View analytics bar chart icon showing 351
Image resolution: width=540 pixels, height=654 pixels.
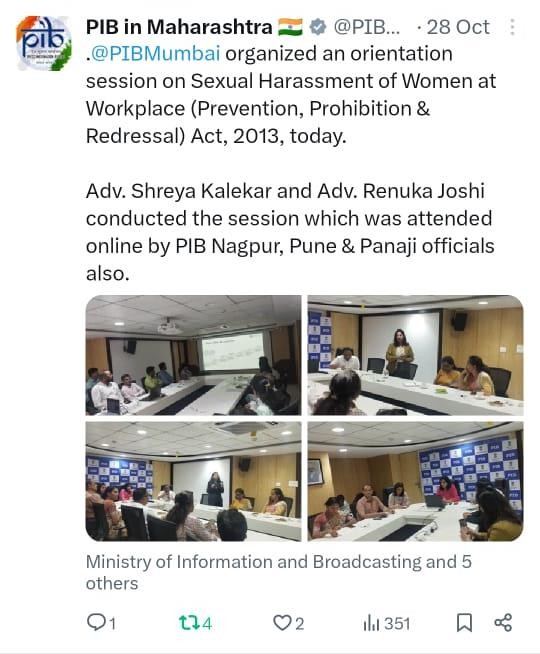click(x=371, y=623)
